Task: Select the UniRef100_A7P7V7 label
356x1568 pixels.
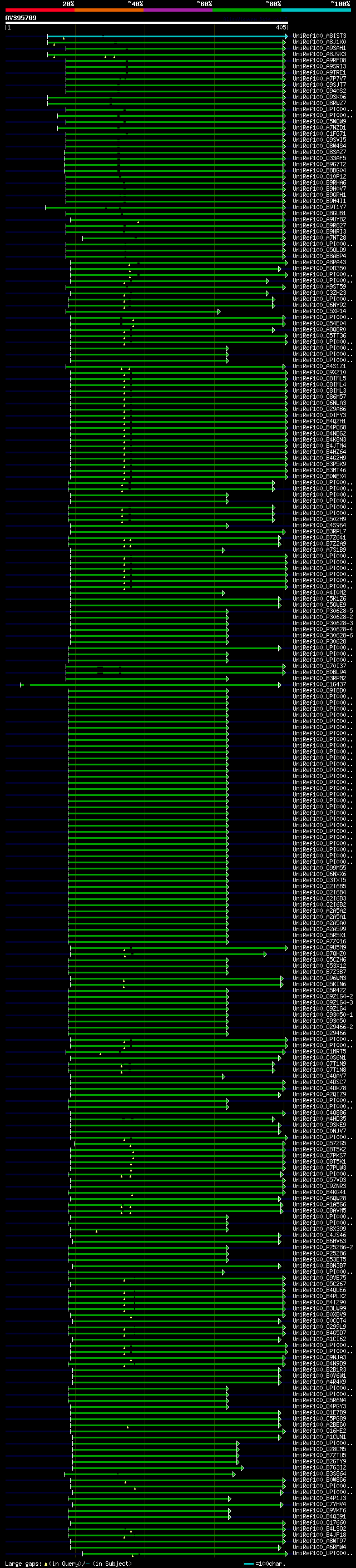Action: 319,78
